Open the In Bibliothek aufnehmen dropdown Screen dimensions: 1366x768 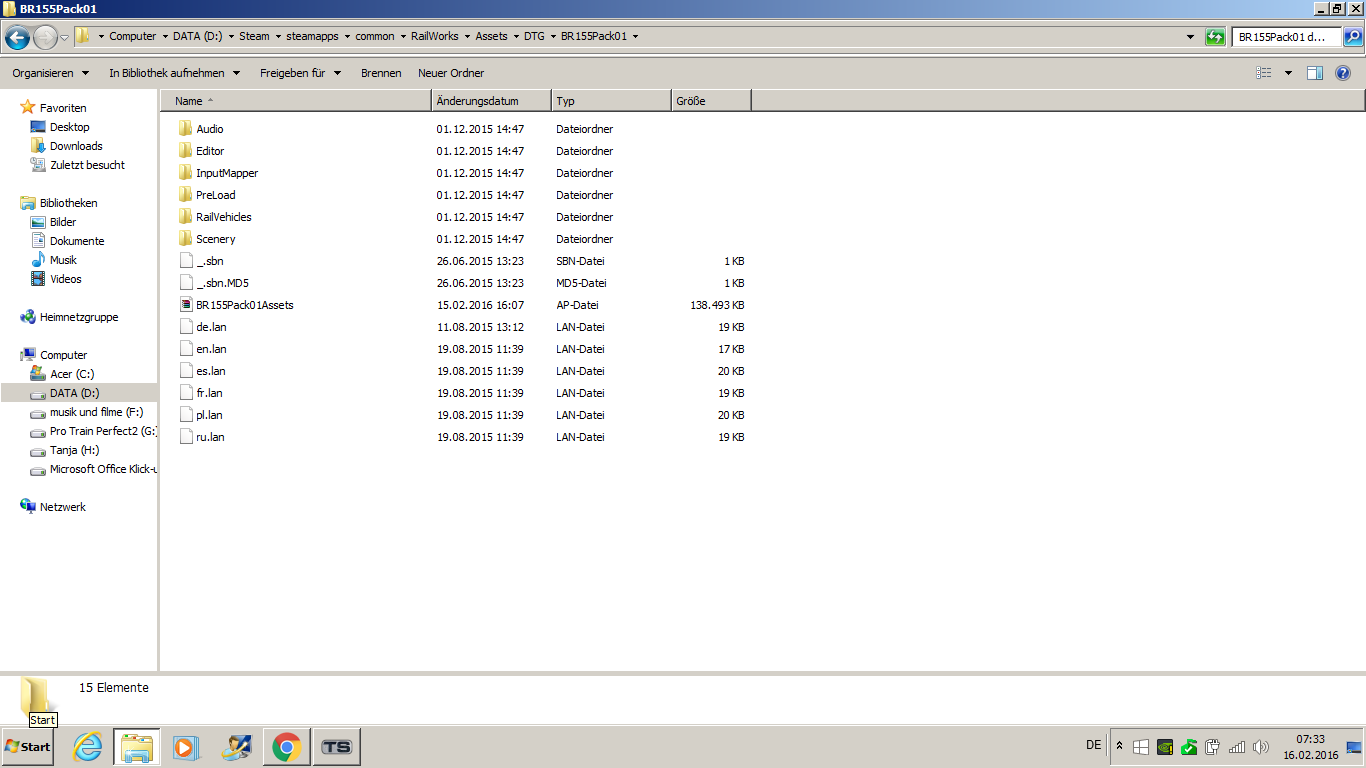[x=174, y=73]
